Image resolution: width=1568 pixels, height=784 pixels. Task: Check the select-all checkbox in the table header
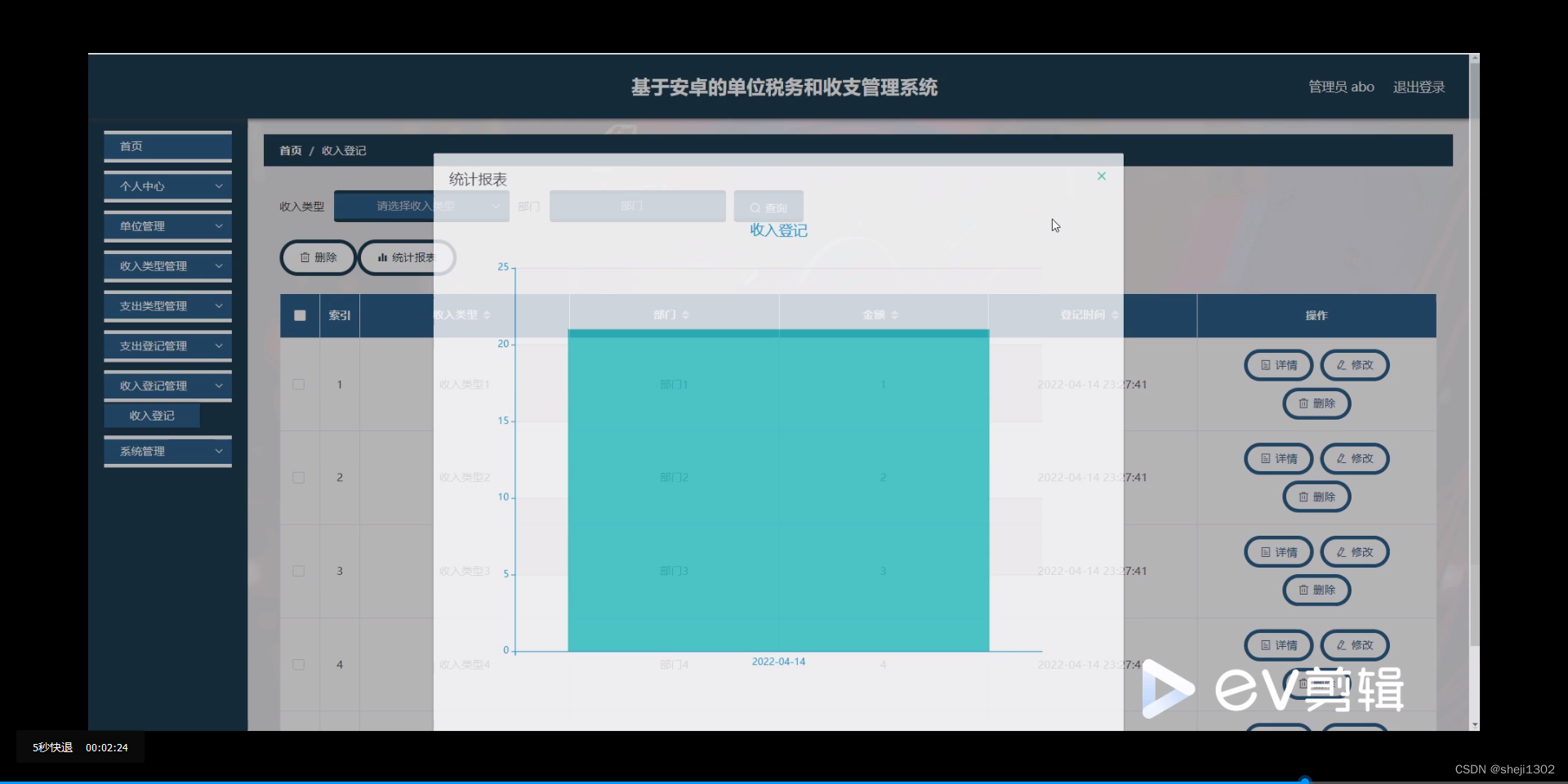(x=299, y=315)
